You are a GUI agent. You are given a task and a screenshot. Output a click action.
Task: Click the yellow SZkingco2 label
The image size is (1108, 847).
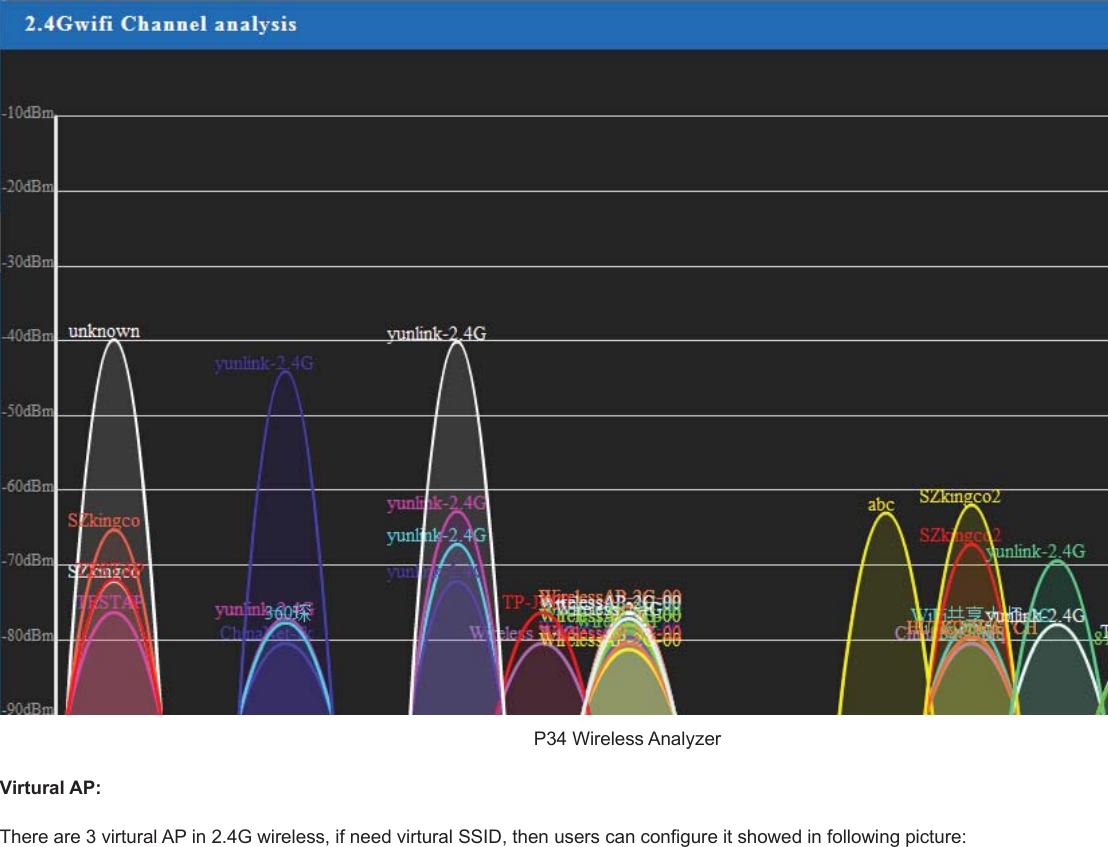[961, 495]
